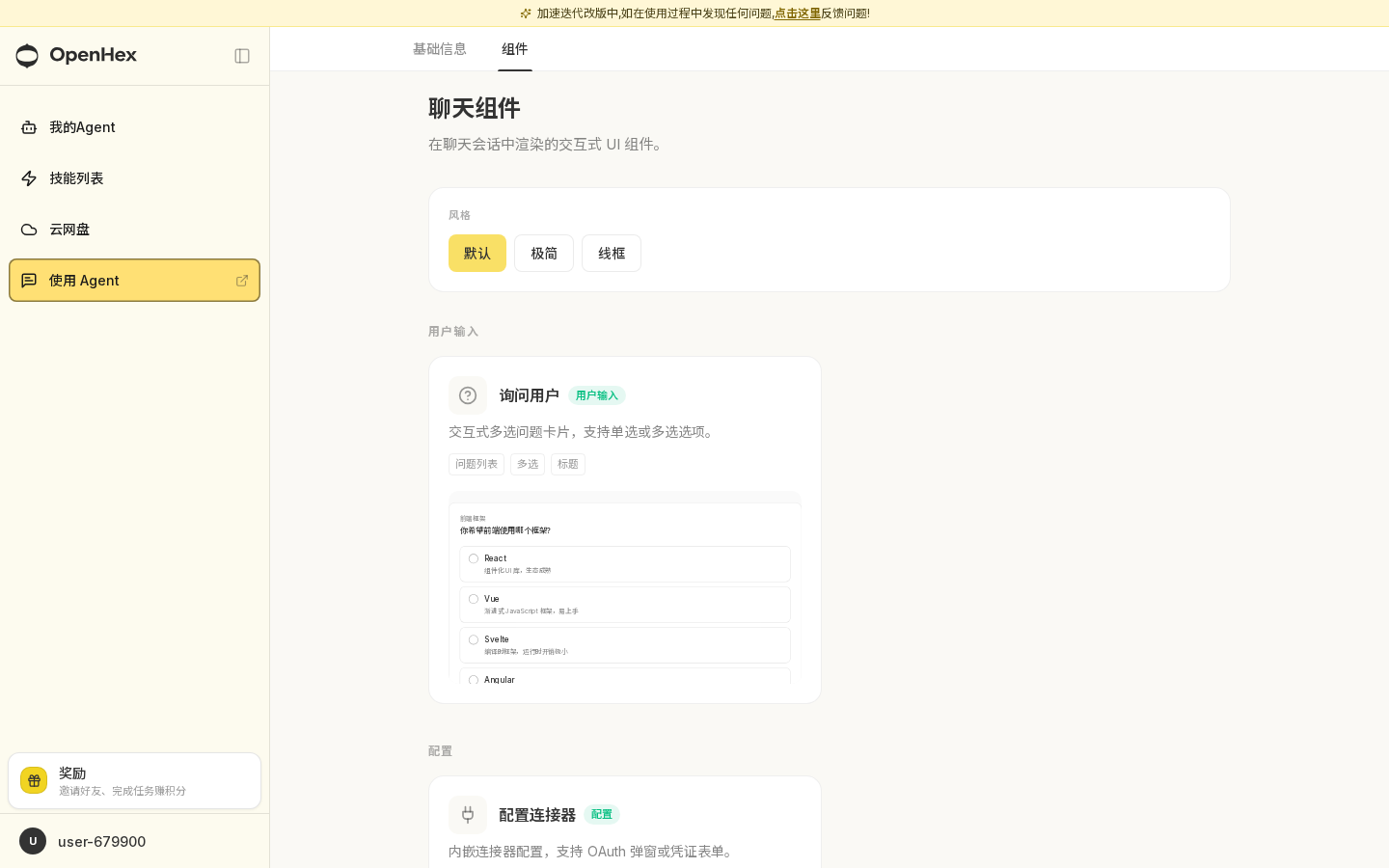1389x868 pixels.
Task: Collapse the sidebar panel toggle icon
Action: pos(242,56)
